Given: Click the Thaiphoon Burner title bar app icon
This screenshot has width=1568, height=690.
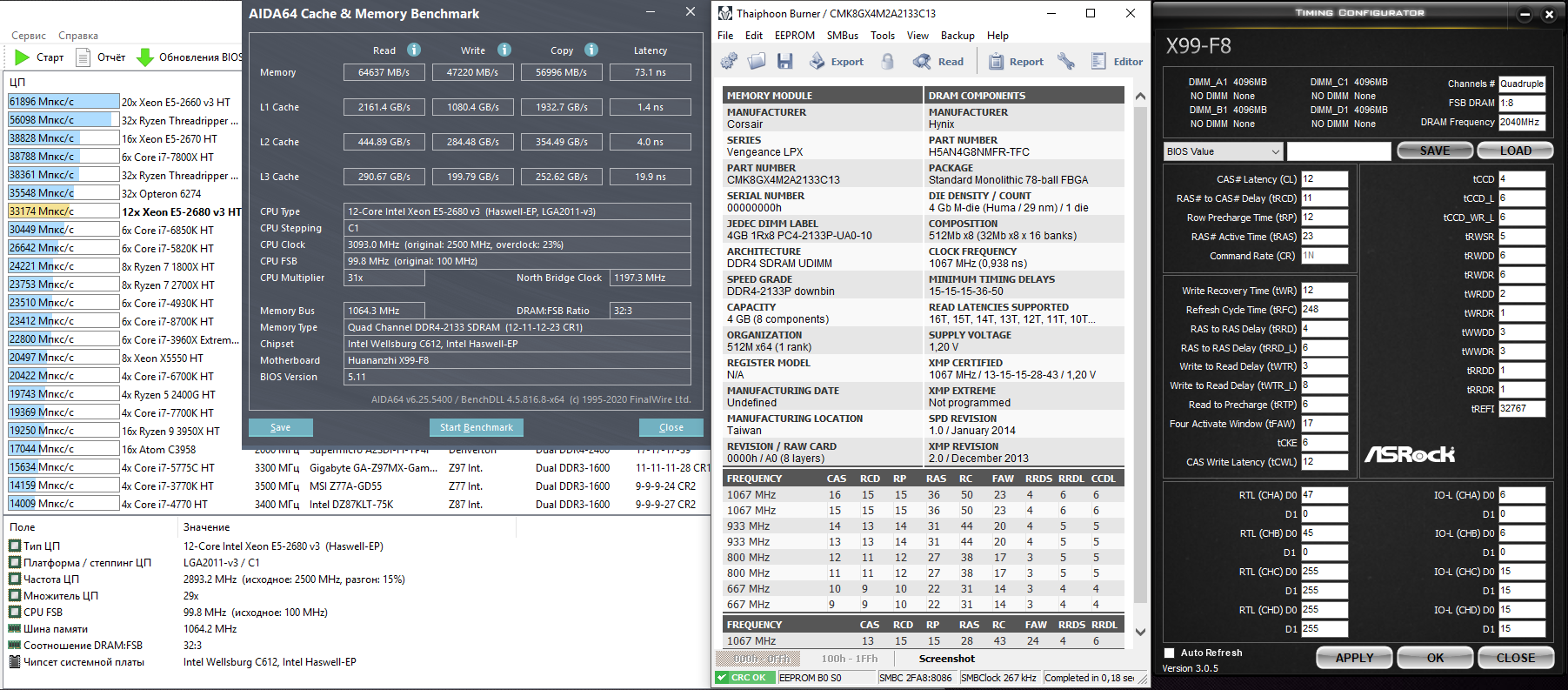Looking at the screenshot, I should tap(724, 13).
